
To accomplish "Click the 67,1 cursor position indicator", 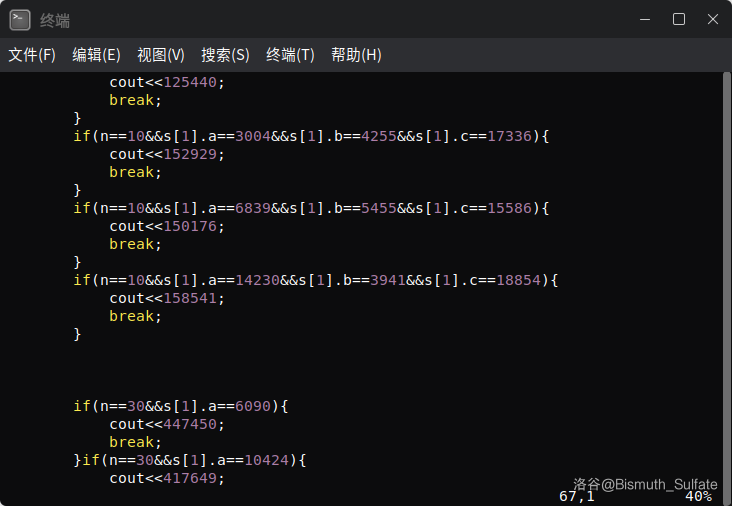I will (577, 496).
